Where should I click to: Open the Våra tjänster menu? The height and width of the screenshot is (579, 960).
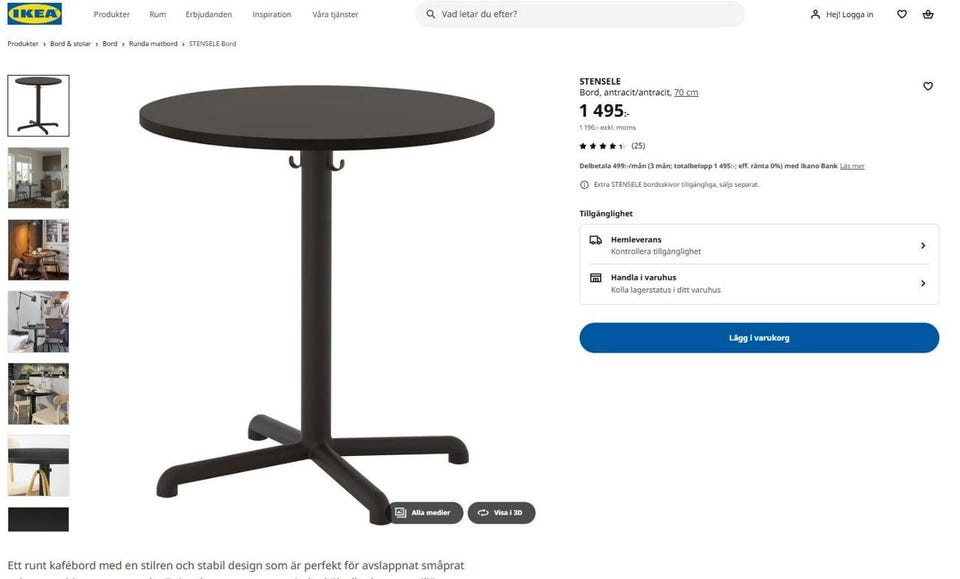point(335,14)
